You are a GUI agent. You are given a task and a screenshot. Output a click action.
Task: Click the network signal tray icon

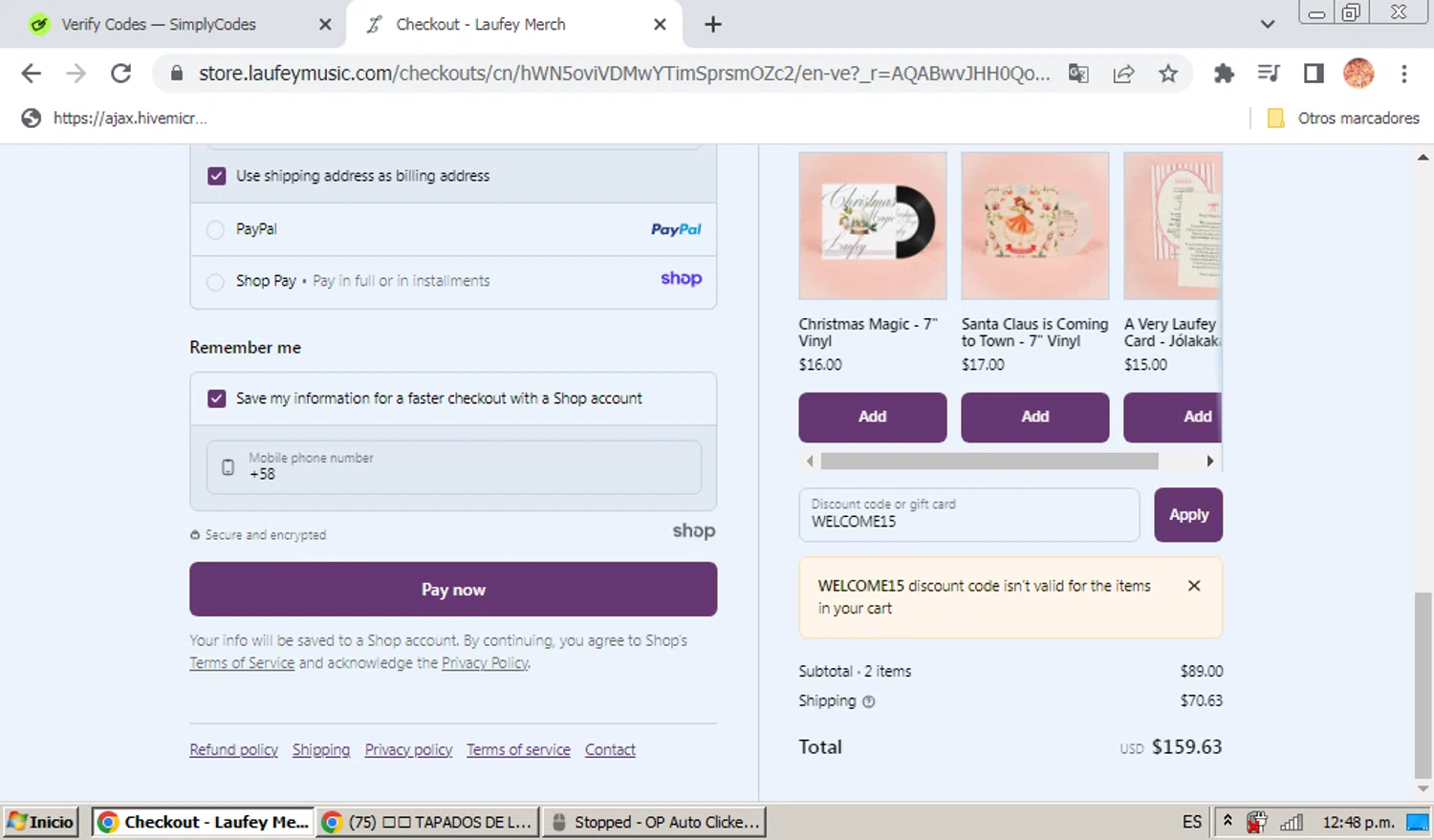(1292, 822)
